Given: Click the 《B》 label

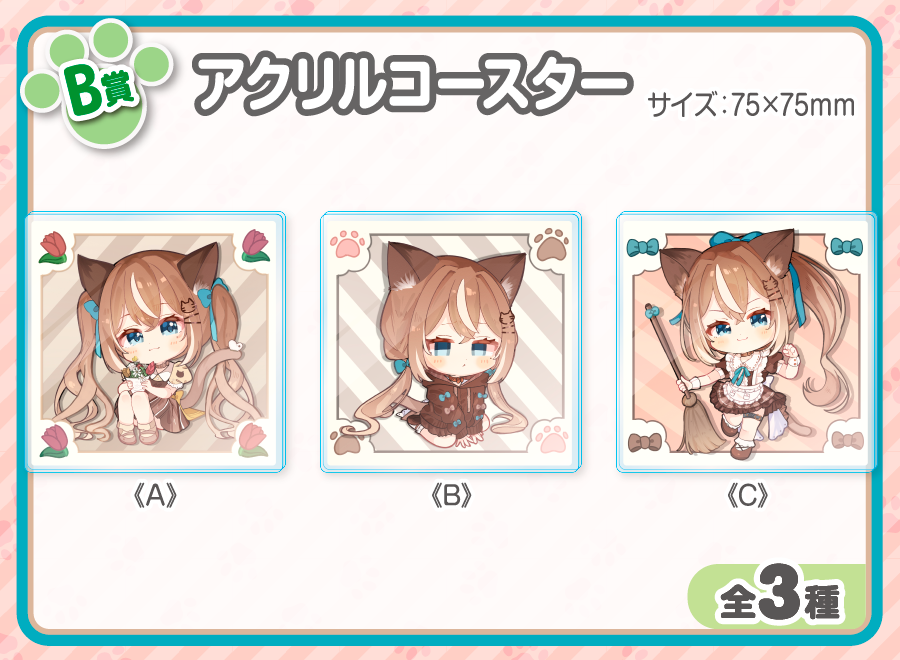Looking at the screenshot, I should point(451,495).
